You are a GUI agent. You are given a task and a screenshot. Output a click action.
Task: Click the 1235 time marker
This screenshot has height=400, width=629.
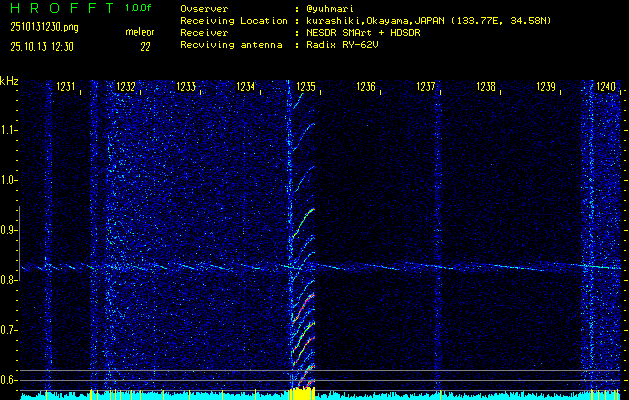click(x=306, y=88)
